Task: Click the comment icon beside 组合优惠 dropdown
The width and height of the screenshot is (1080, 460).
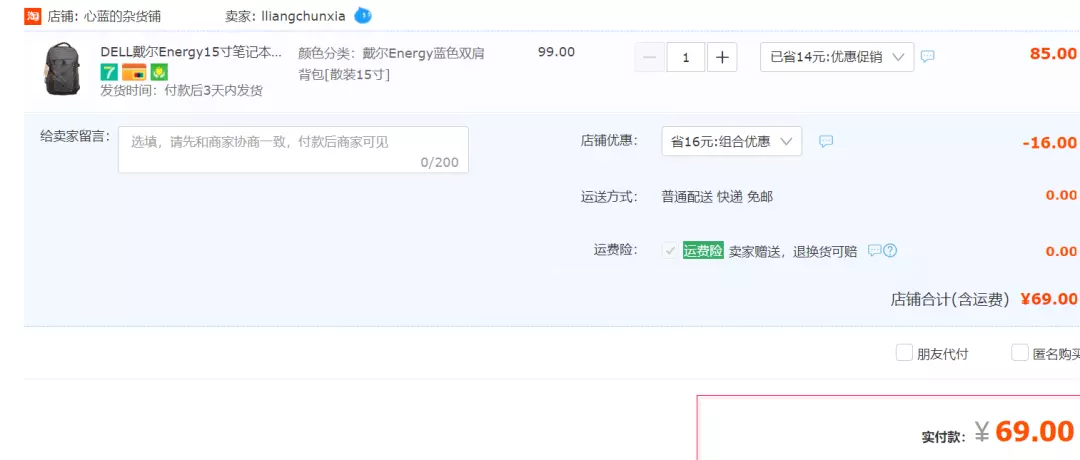Action: 826,141
